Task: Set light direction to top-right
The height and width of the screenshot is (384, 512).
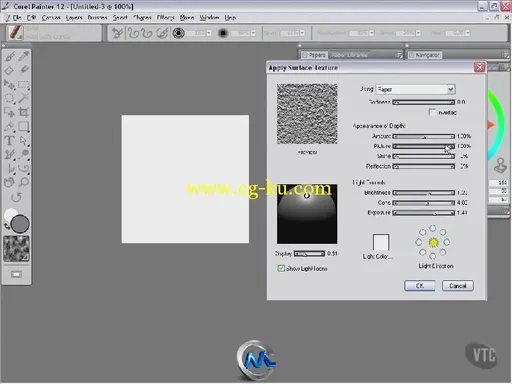Action: (x=443, y=232)
